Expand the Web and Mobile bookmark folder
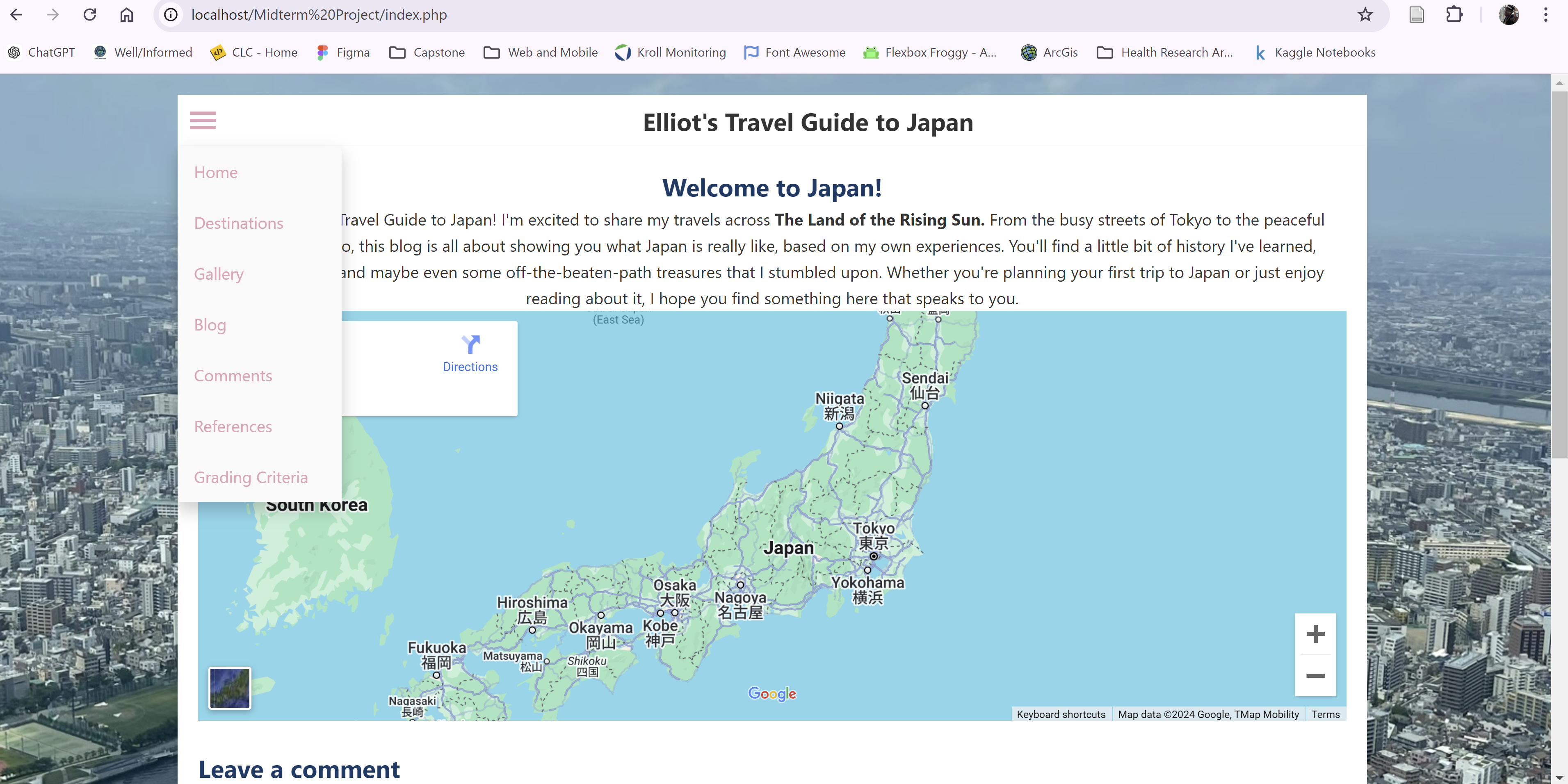 pyautogui.click(x=541, y=52)
